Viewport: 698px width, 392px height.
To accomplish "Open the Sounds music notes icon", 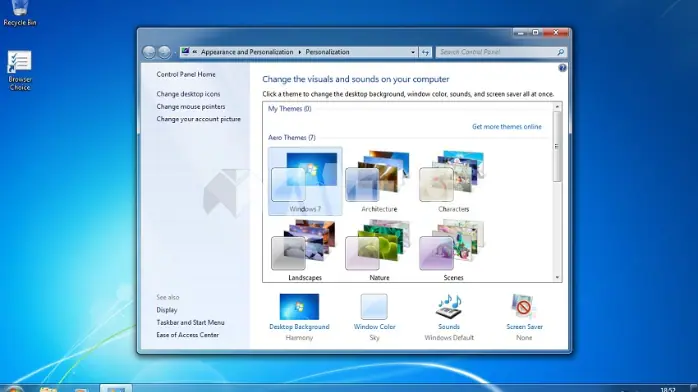I will point(449,307).
